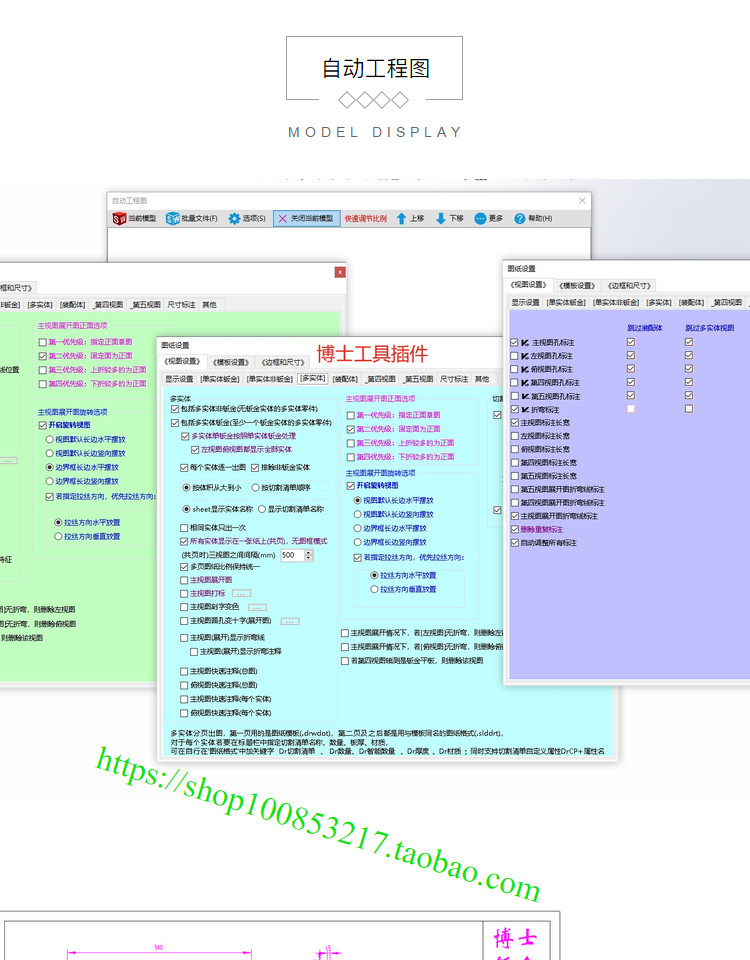Select 显示切割清单名称 radio button

click(x=262, y=509)
